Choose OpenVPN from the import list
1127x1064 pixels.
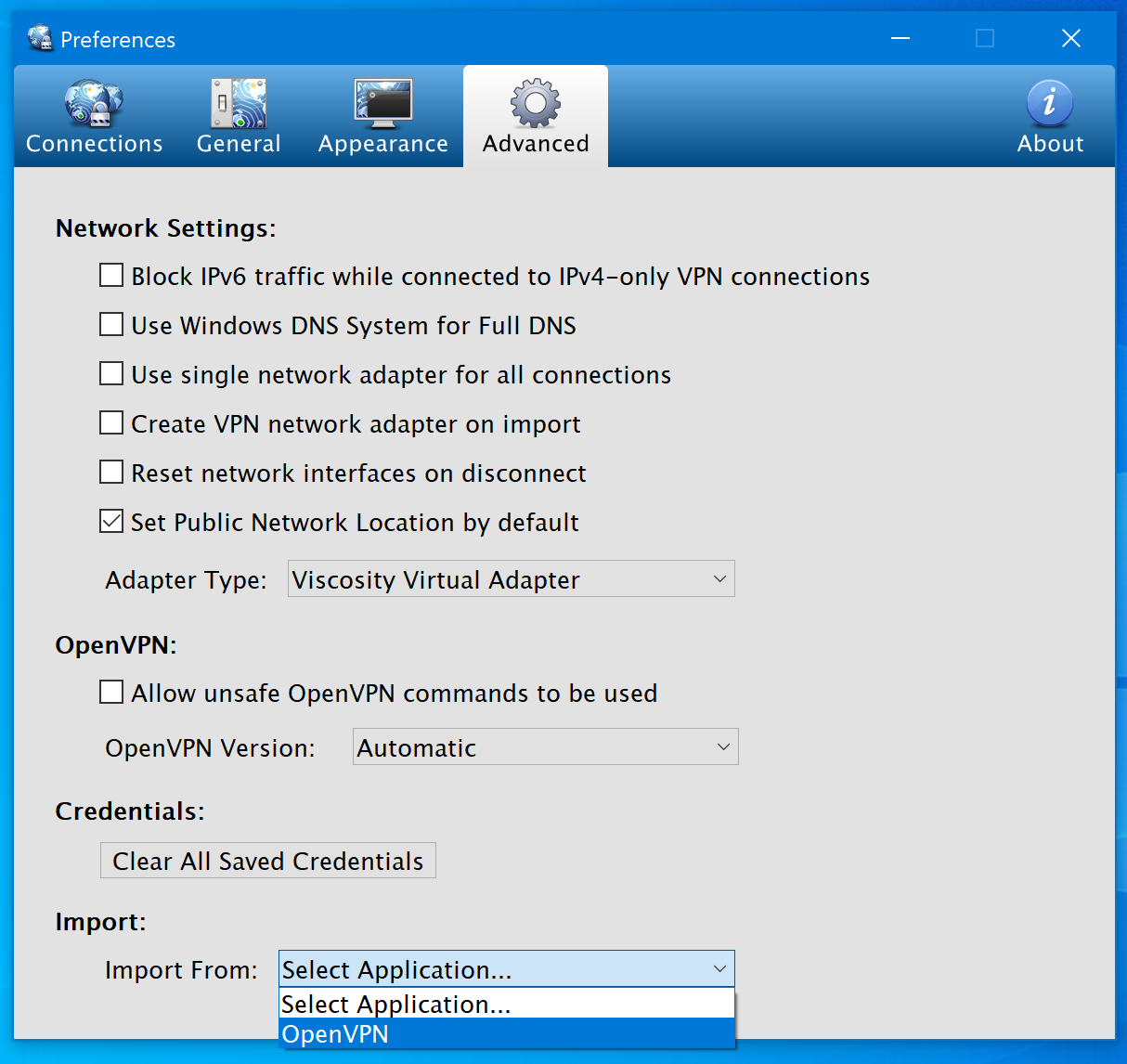tap(507, 1033)
